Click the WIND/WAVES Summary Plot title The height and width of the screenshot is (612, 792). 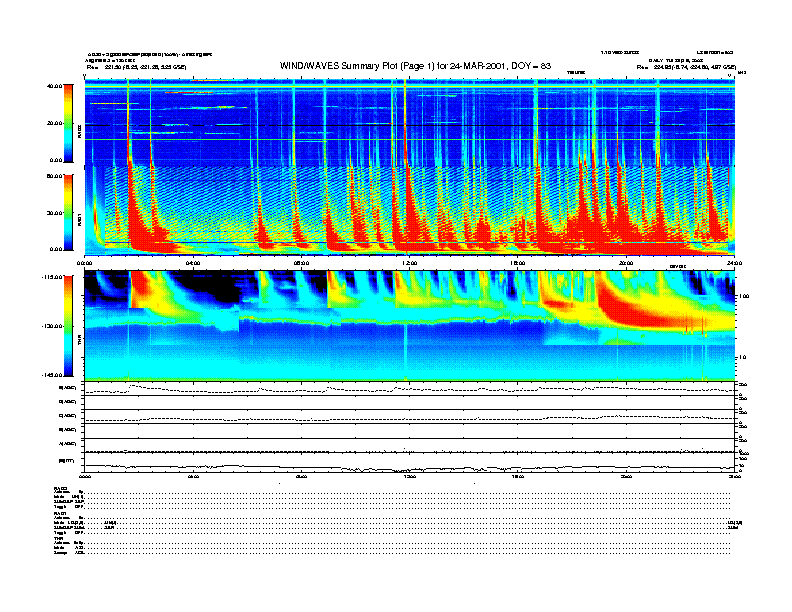(415, 66)
